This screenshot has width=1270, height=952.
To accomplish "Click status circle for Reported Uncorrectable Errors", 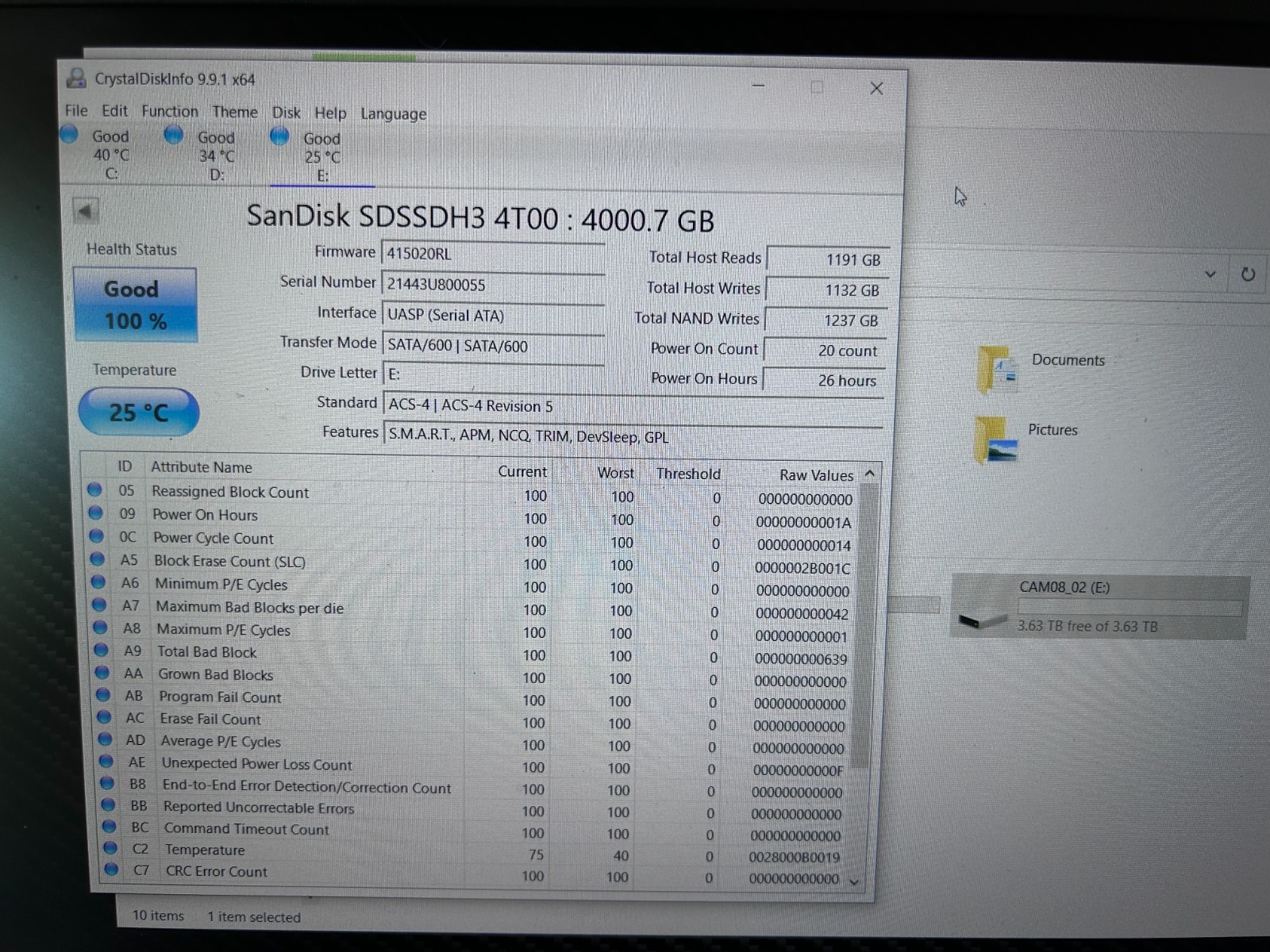I will [x=108, y=804].
